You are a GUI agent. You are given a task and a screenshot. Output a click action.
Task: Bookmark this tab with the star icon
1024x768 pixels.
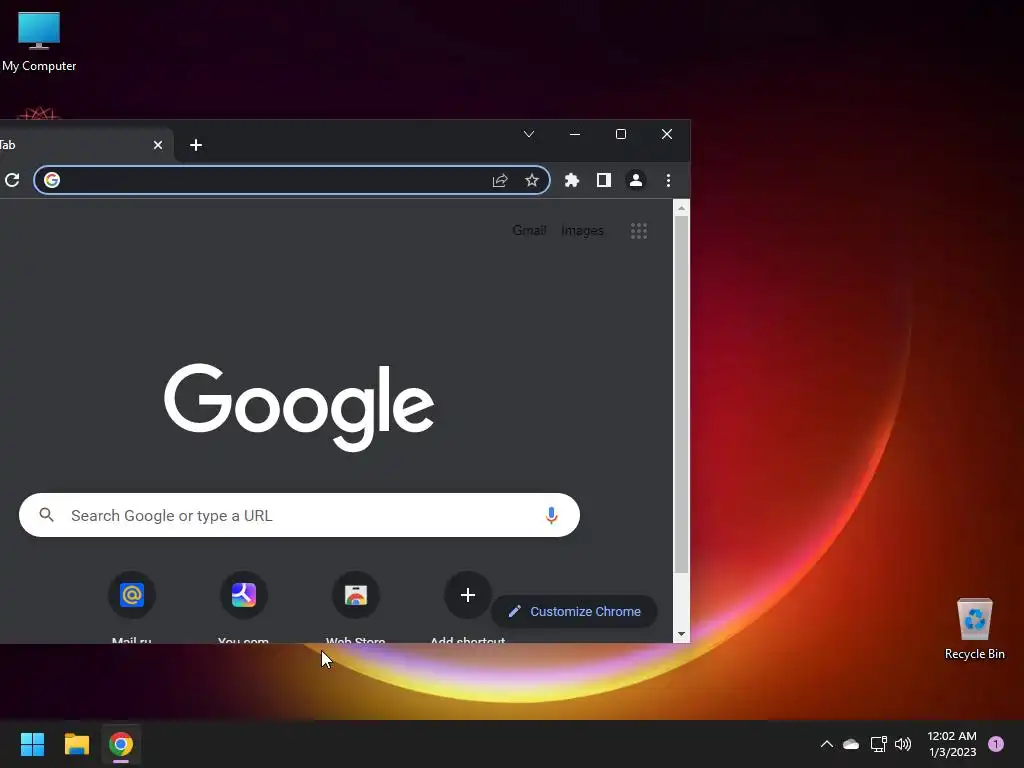coord(532,180)
